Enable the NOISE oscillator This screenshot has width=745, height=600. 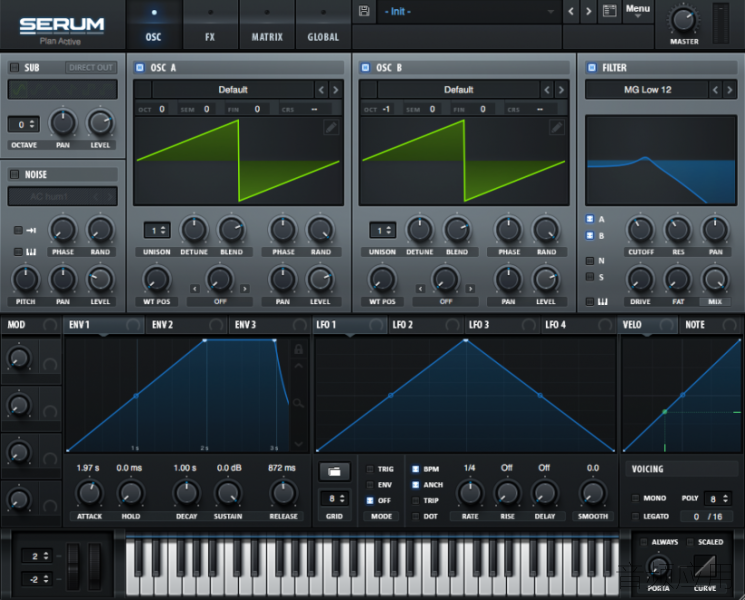point(15,174)
